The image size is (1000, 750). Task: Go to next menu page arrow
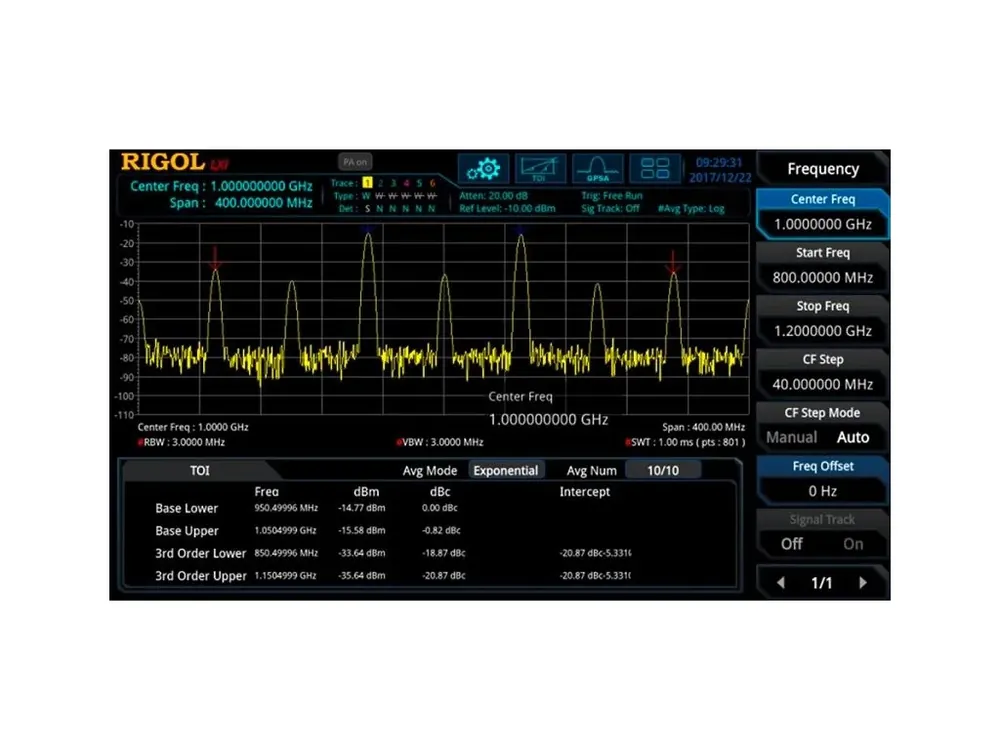click(x=863, y=582)
